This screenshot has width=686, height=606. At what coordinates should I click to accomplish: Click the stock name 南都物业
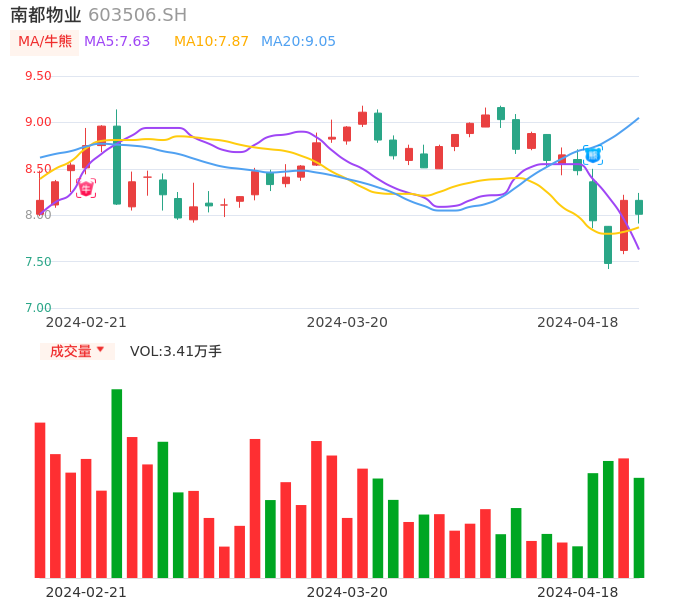click(x=46, y=15)
